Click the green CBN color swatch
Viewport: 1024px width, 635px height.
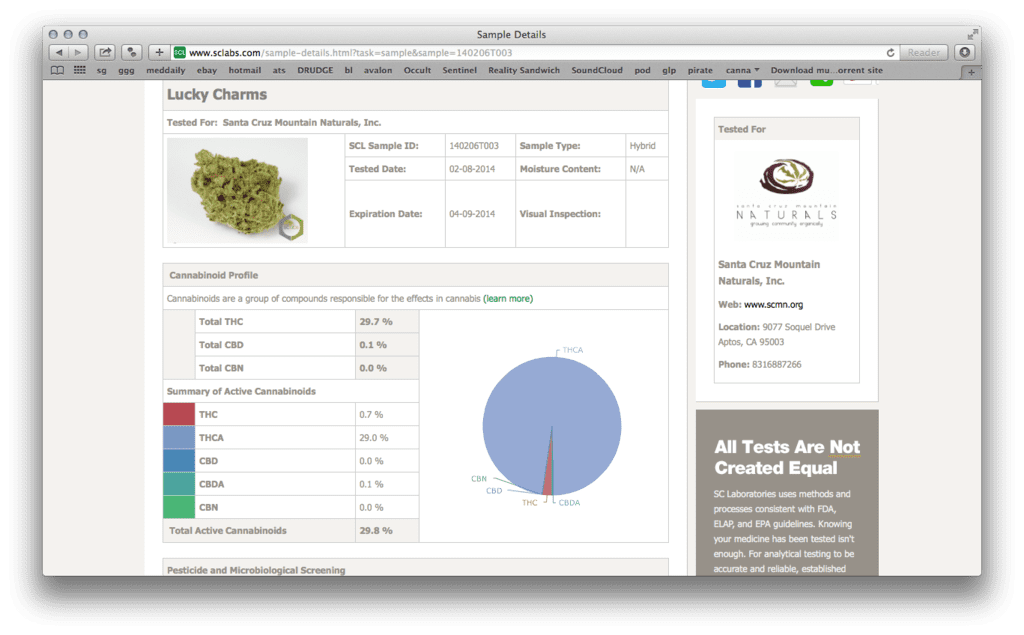(179, 507)
